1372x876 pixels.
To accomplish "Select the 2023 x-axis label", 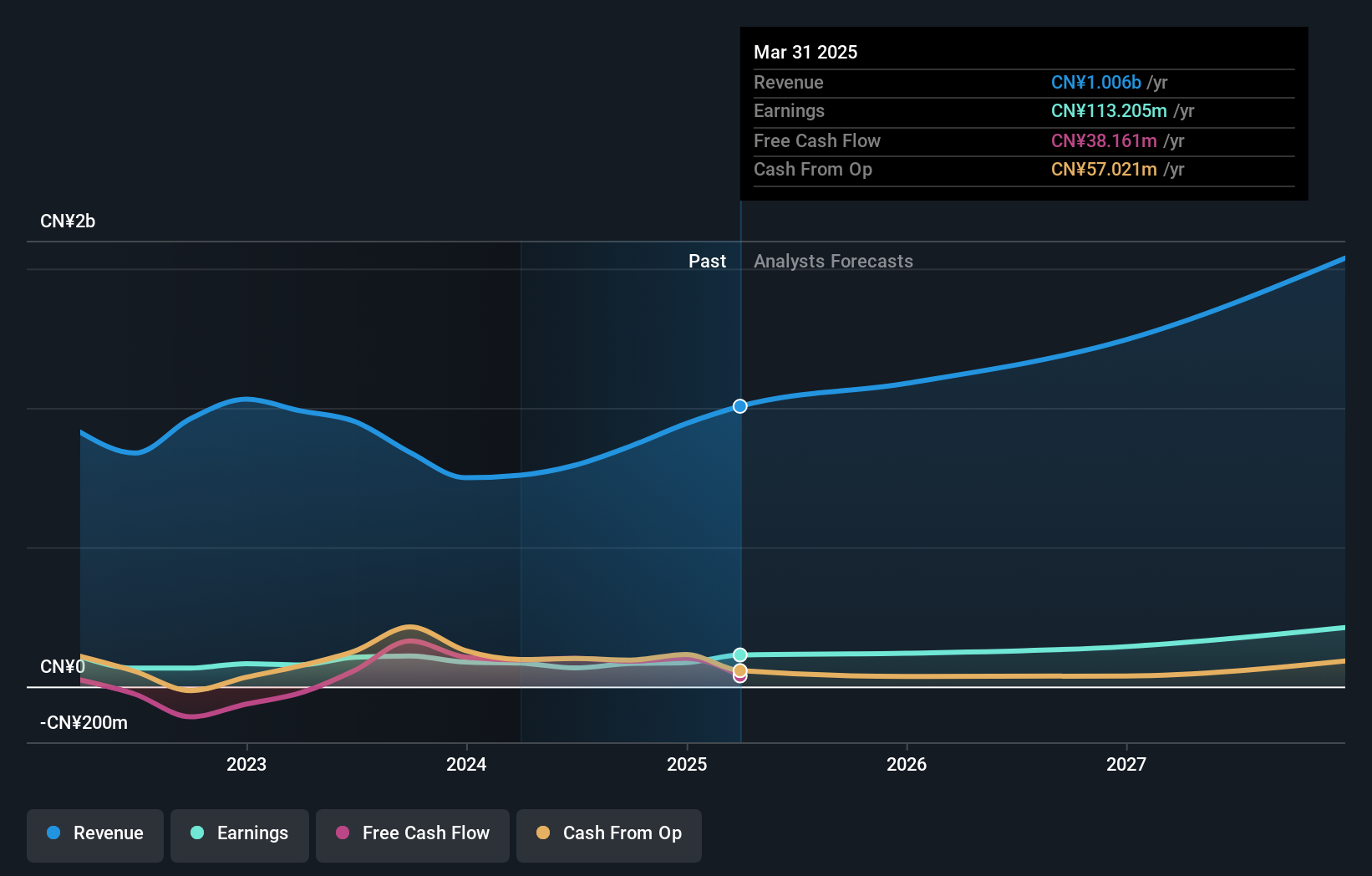I will point(246,764).
